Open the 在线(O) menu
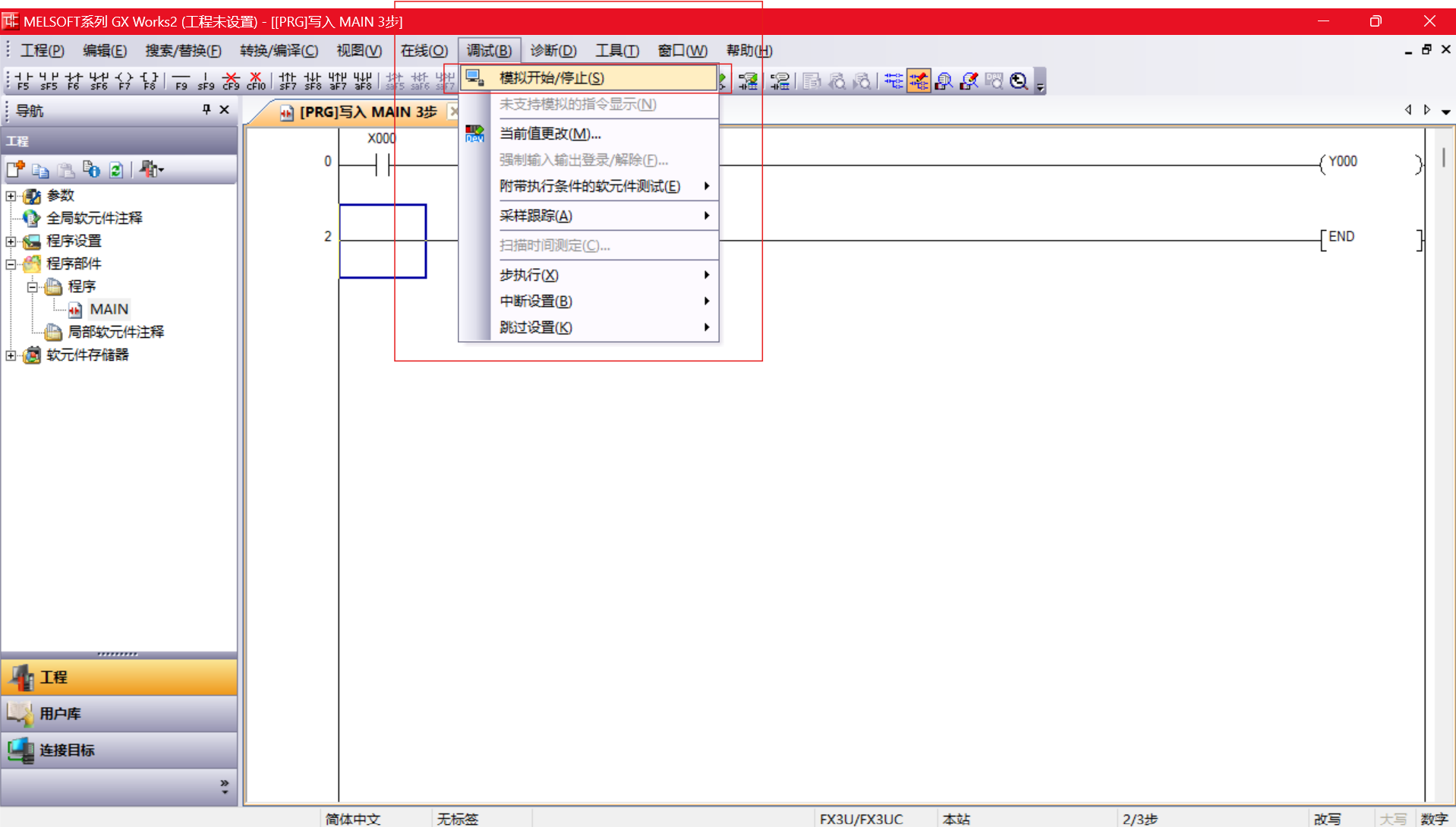The width and height of the screenshot is (1456, 827). [x=424, y=51]
